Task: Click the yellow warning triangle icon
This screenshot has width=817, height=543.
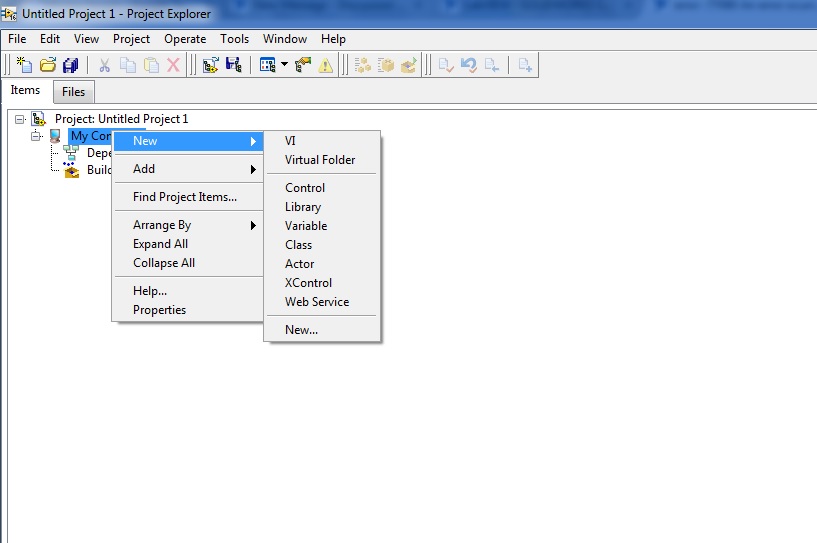Action: [x=325, y=66]
